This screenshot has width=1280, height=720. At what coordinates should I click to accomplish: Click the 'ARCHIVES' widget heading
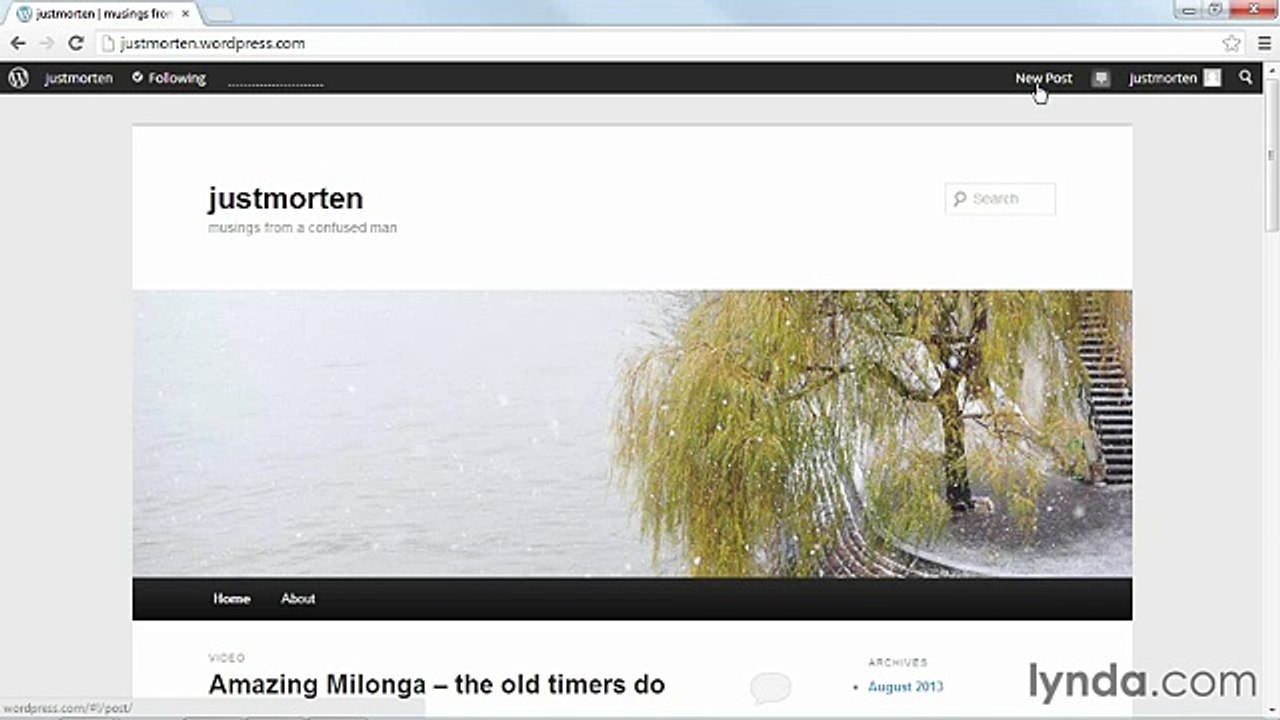897,662
